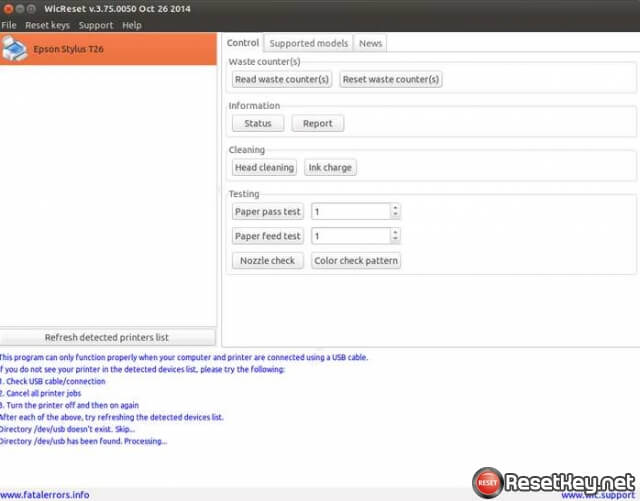Click the Report button
Viewport: 640px width, 501px height.
click(x=318, y=123)
